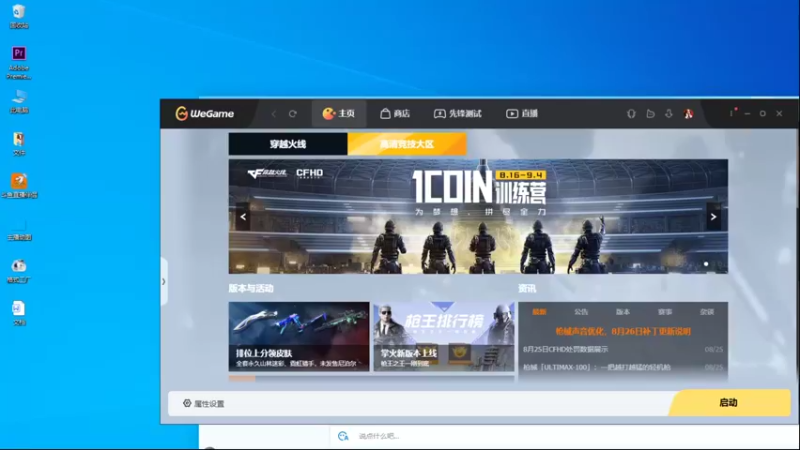Open the orange 8月26日补丁更新说明 headline
This screenshot has width=800, height=450.
click(x=623, y=331)
